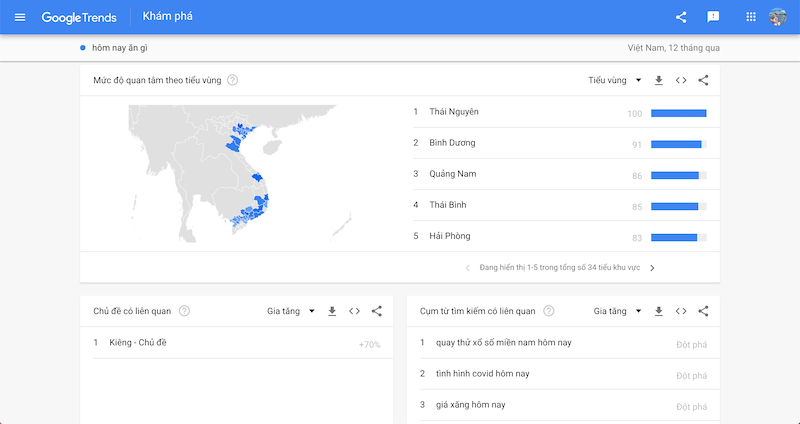The height and width of the screenshot is (424, 800).
Task: Click the Google Trends logo
Action: coord(79,17)
